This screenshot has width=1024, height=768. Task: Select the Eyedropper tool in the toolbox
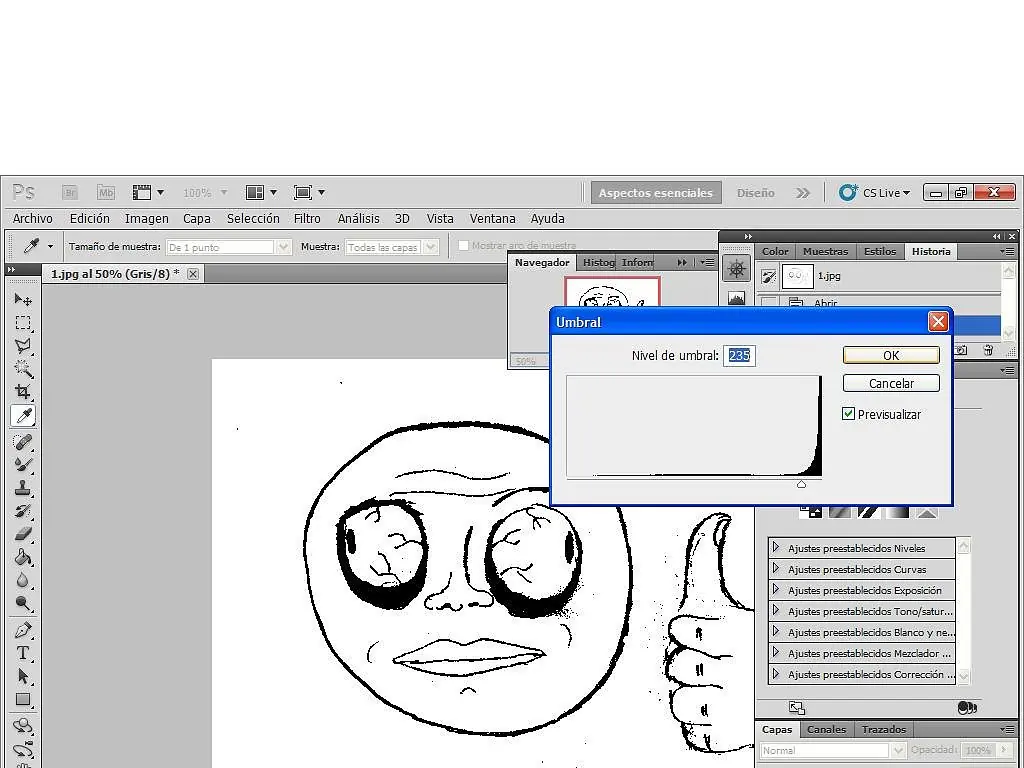(23, 415)
